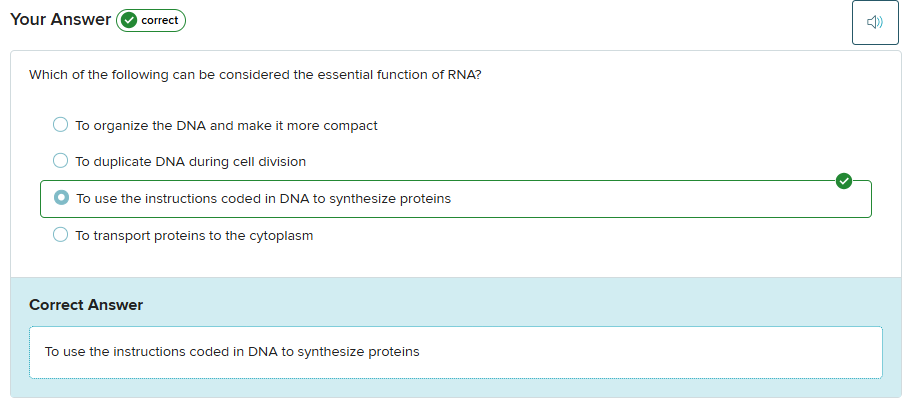The width and height of the screenshot is (905, 401).
Task: Click the green check icon in the correct badge
Action: [x=129, y=21]
